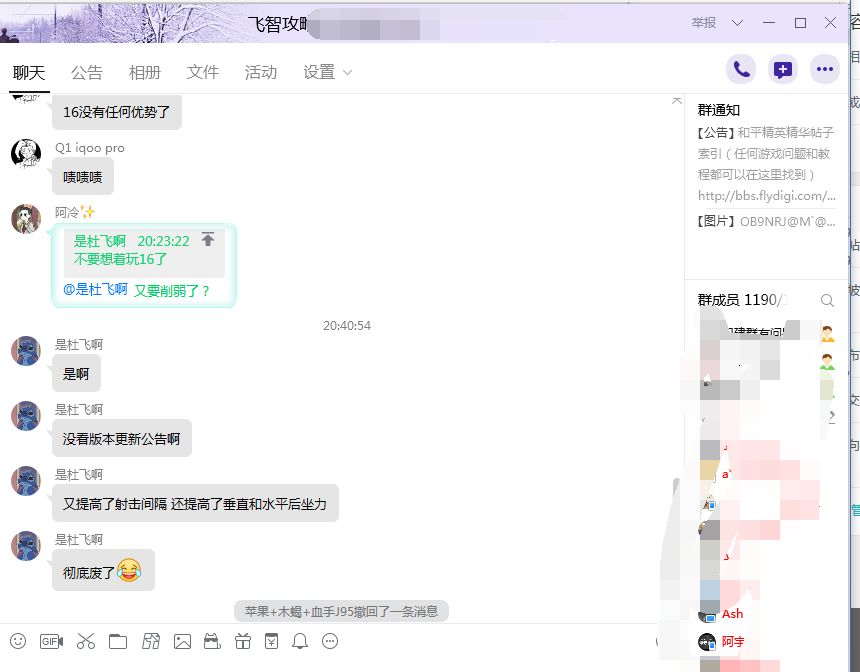
Task: Click the message bubble 是啊
Action: coord(76,374)
